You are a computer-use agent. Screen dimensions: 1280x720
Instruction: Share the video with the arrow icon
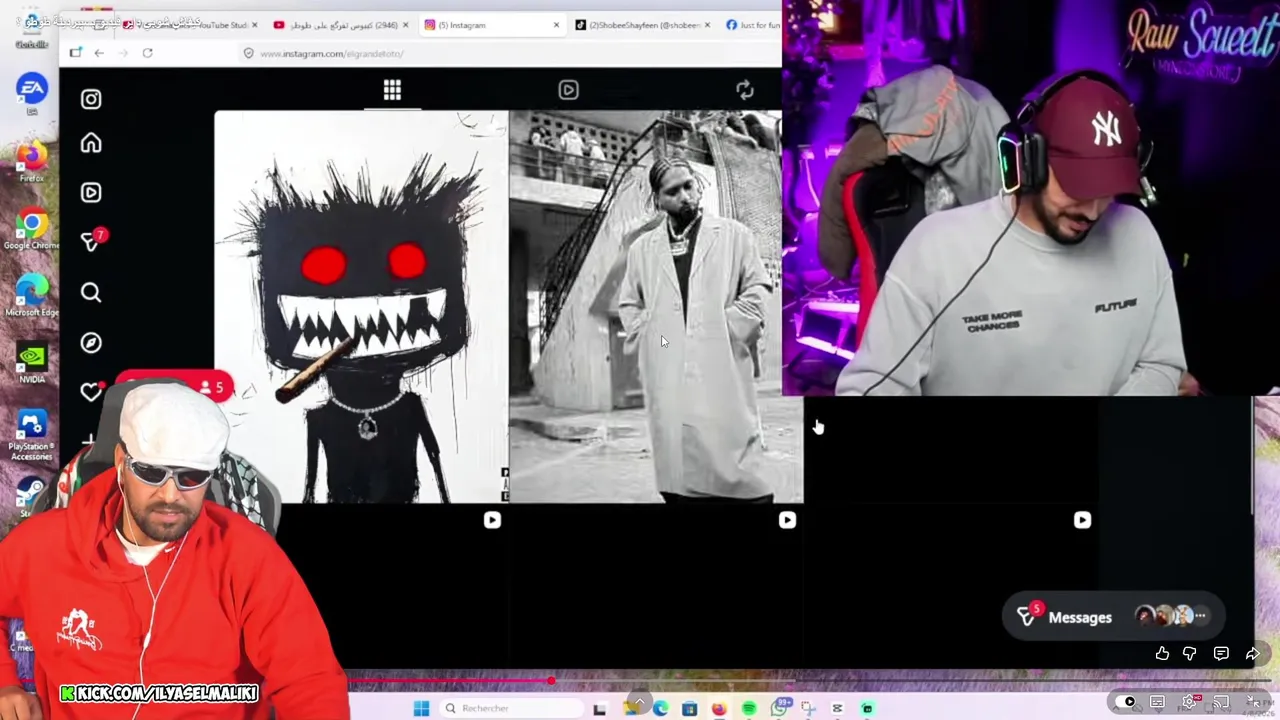pos(1252,653)
